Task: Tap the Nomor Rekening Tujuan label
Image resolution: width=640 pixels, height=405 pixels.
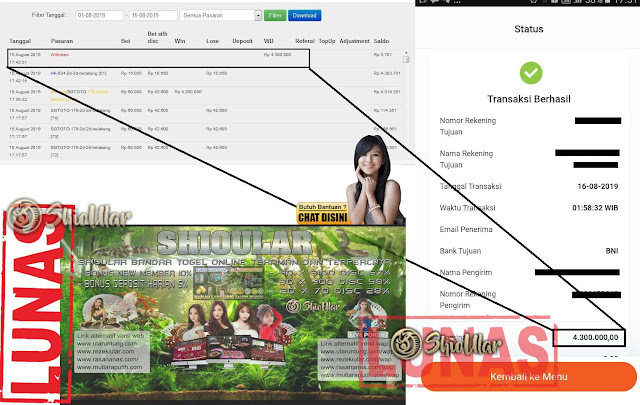Action: 468,126
